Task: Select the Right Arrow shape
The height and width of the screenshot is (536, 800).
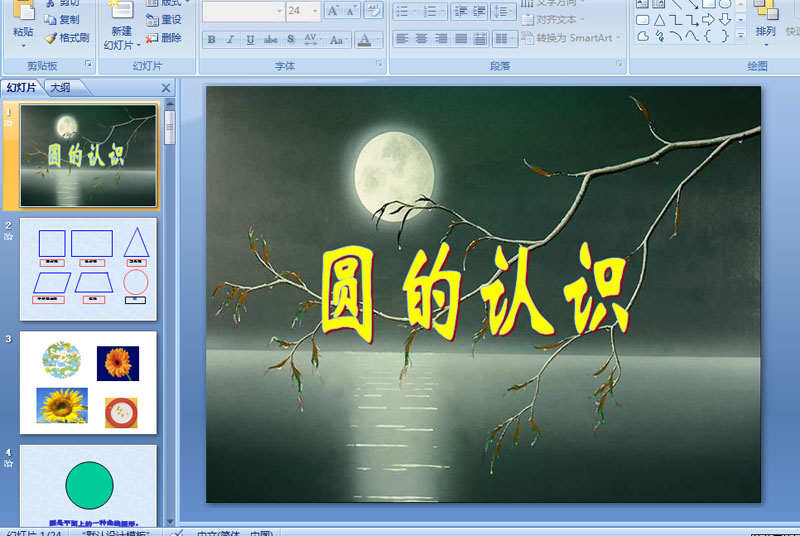Action: 708,20
